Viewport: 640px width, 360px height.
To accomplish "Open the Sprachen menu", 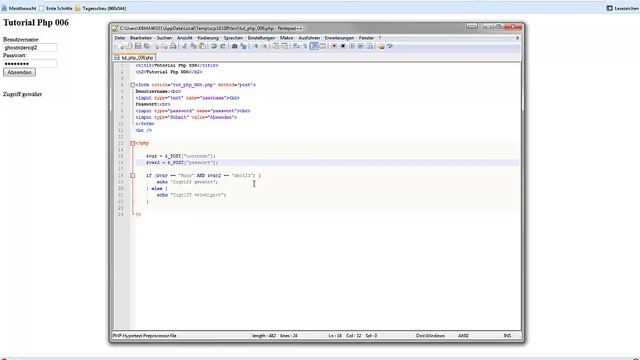I will point(233,38).
